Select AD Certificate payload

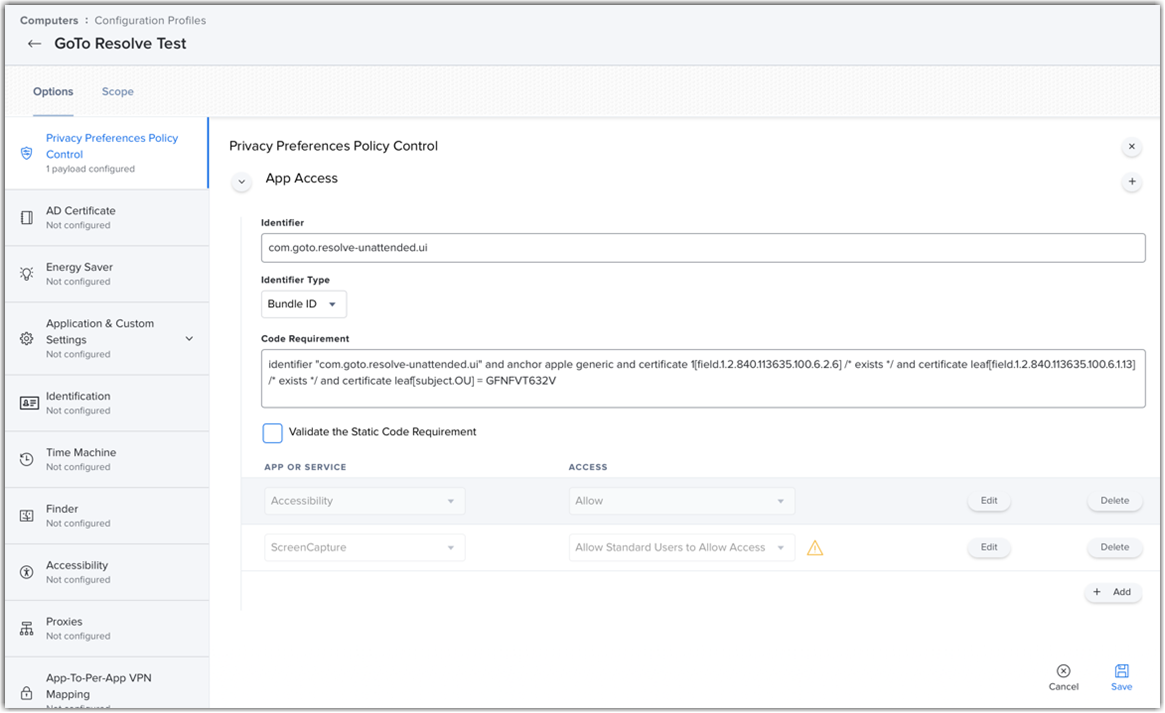click(x=107, y=218)
